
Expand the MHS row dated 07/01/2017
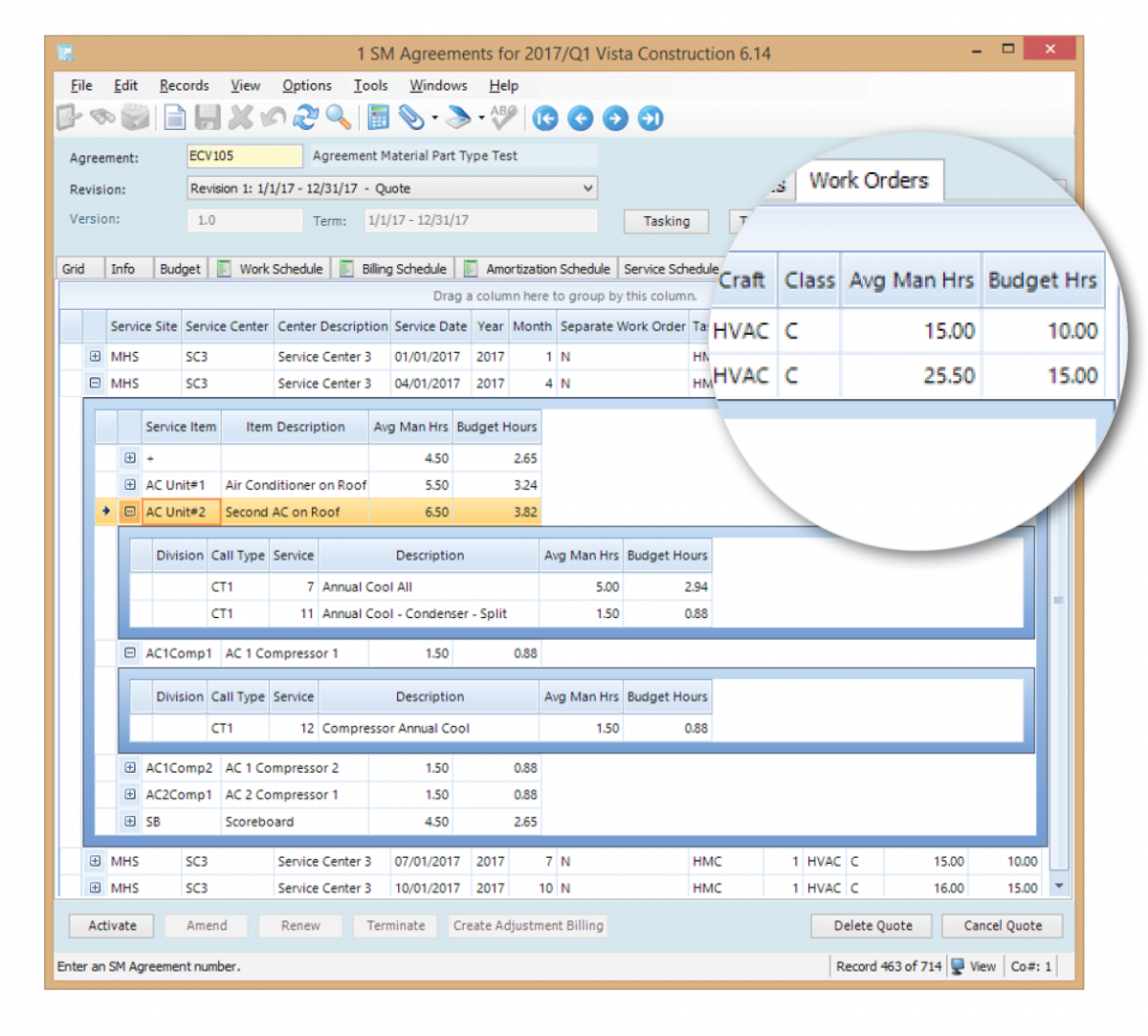[95, 861]
